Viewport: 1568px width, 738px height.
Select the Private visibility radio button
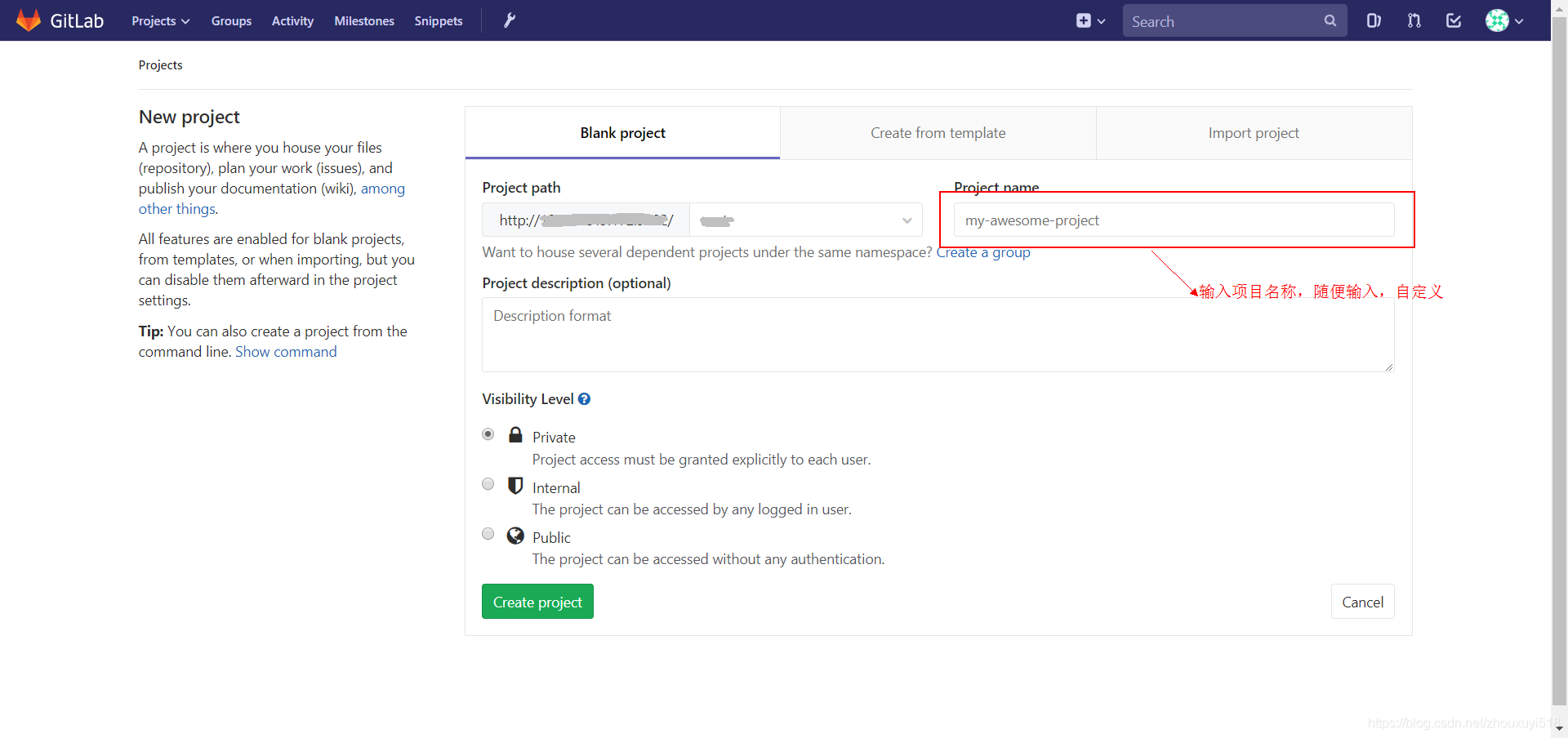tap(488, 434)
